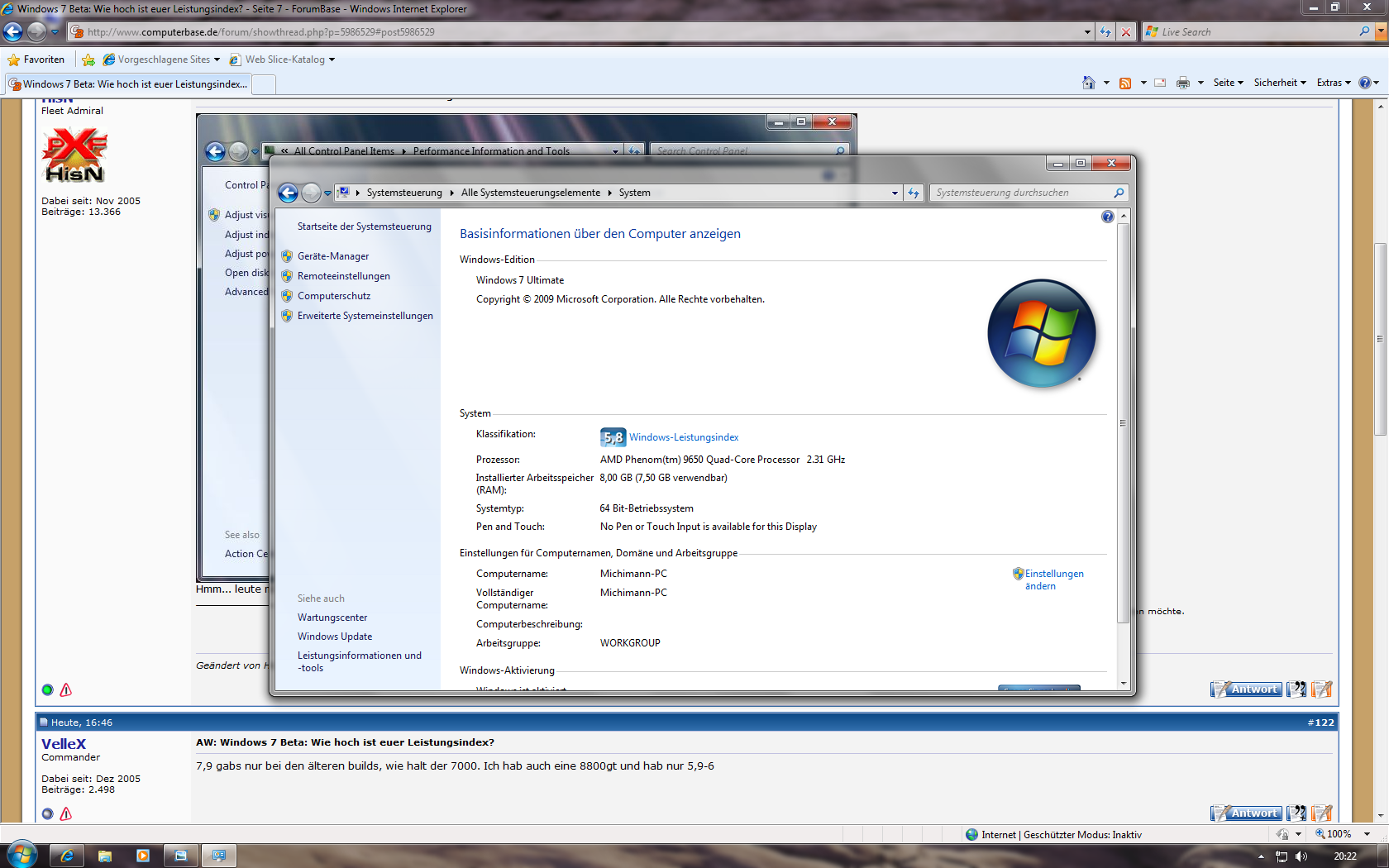1389x868 pixels.
Task: Click Einstellungen ändern link
Action: (x=1053, y=579)
